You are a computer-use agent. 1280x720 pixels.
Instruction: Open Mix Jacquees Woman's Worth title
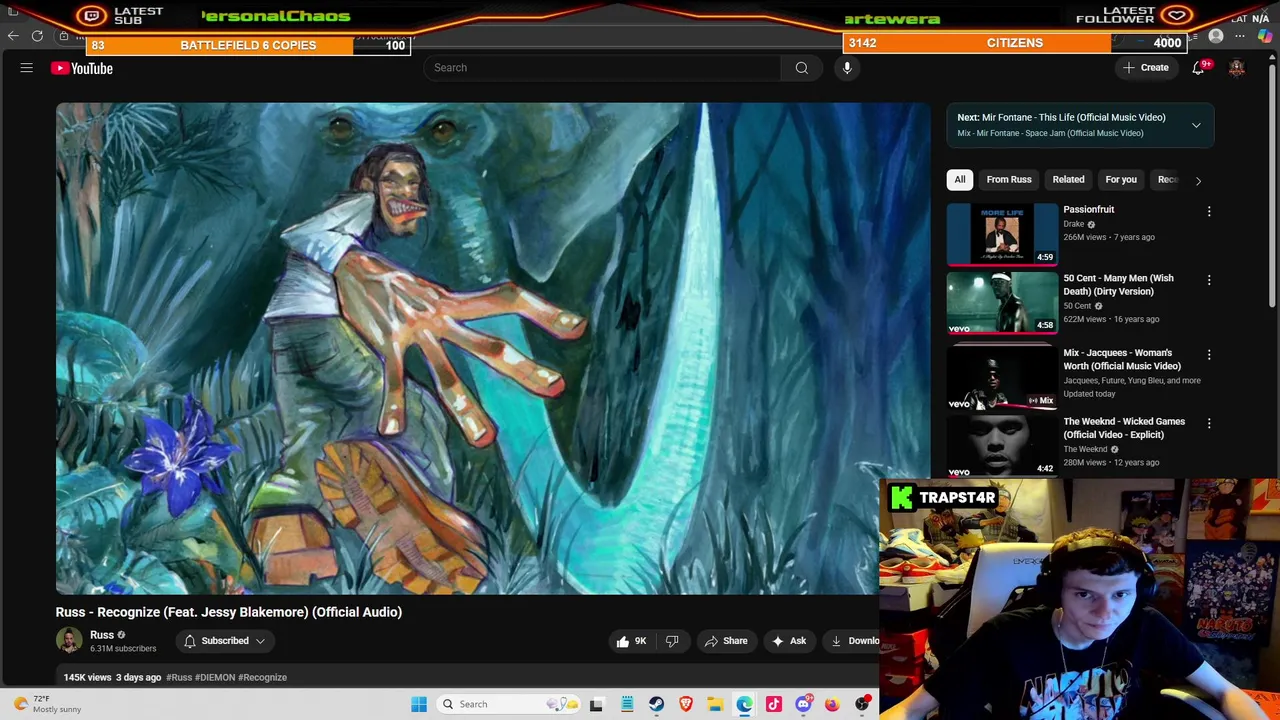coord(1122,360)
